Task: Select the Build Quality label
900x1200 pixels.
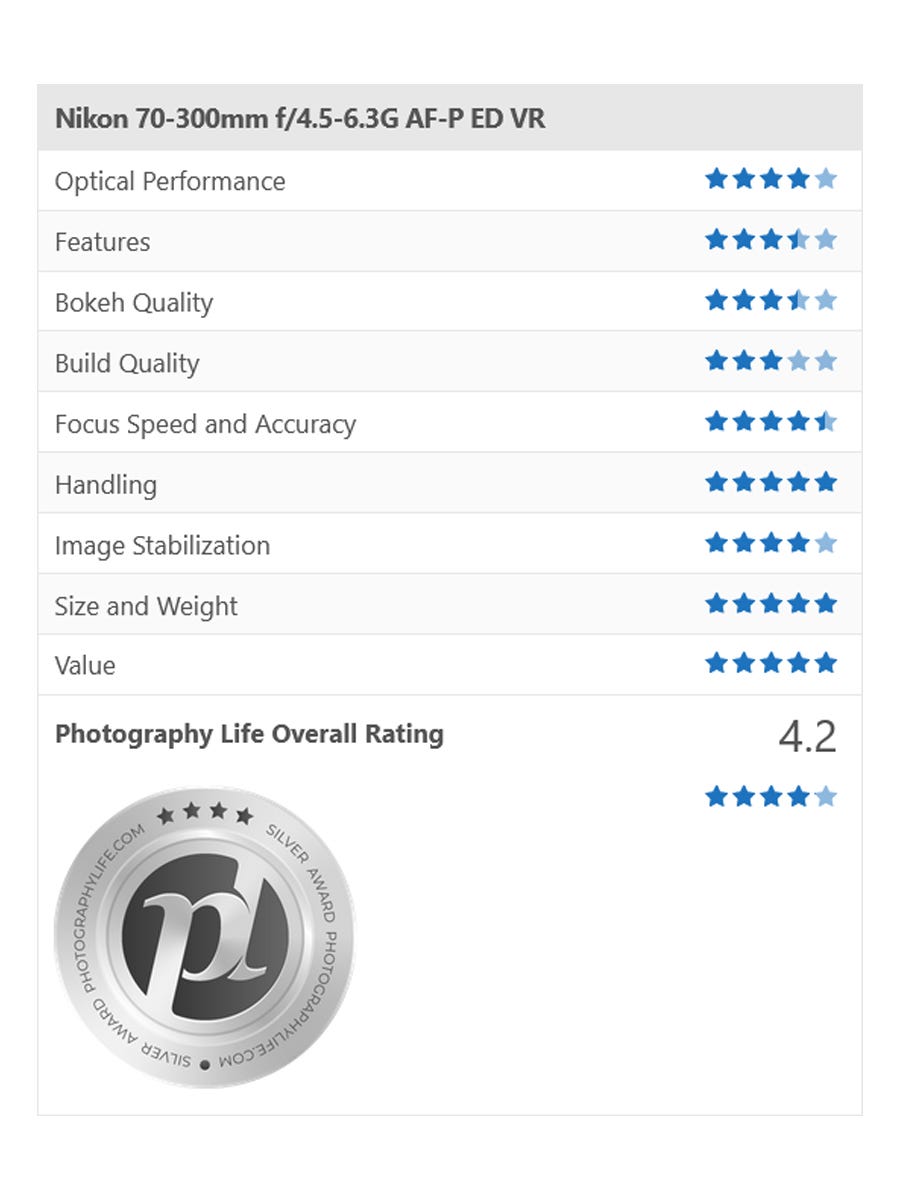Action: pyautogui.click(x=127, y=363)
